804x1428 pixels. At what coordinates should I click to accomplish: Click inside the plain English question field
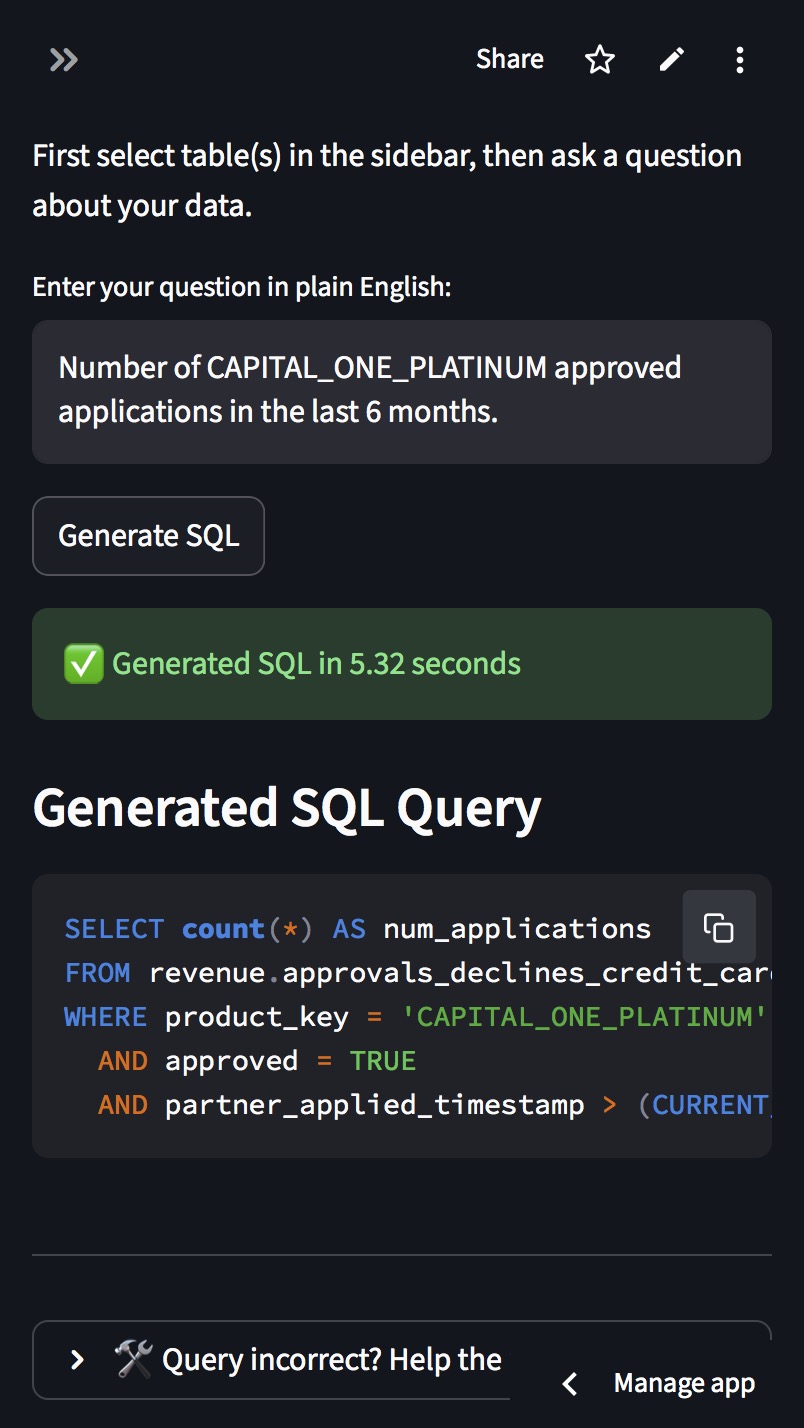coord(400,390)
